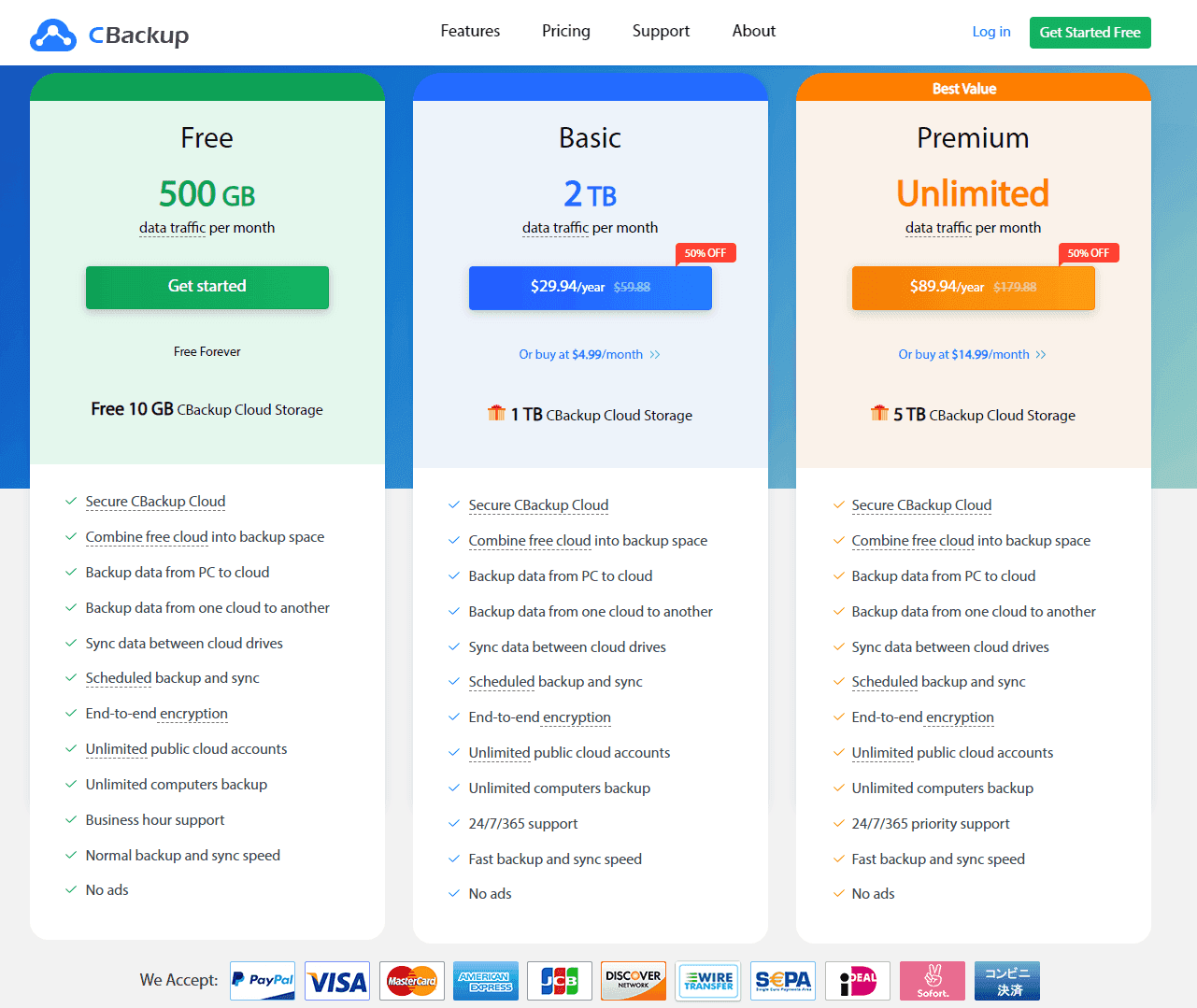The width and height of the screenshot is (1197, 1008).
Task: Click 'data traffic' under 2 TB
Action: (555, 228)
